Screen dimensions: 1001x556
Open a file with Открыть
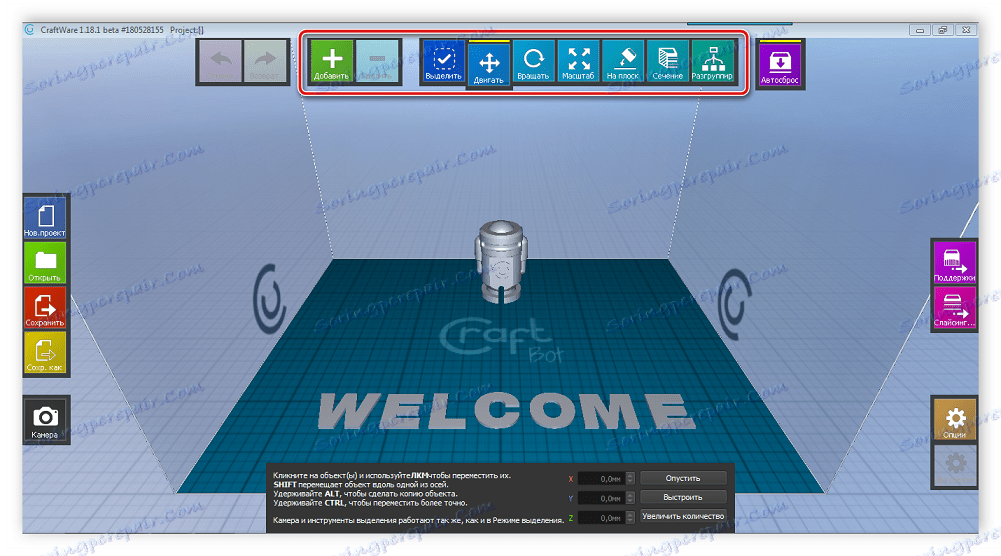pyautogui.click(x=45, y=262)
